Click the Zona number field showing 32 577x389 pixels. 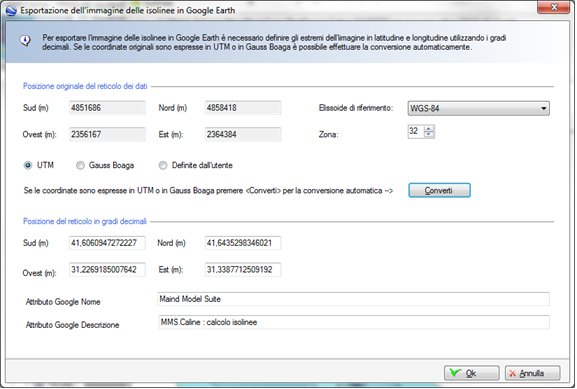point(416,131)
